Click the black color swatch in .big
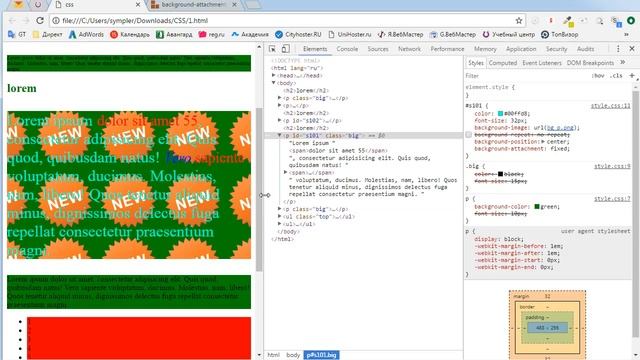The width and height of the screenshot is (640, 360). coord(500,174)
